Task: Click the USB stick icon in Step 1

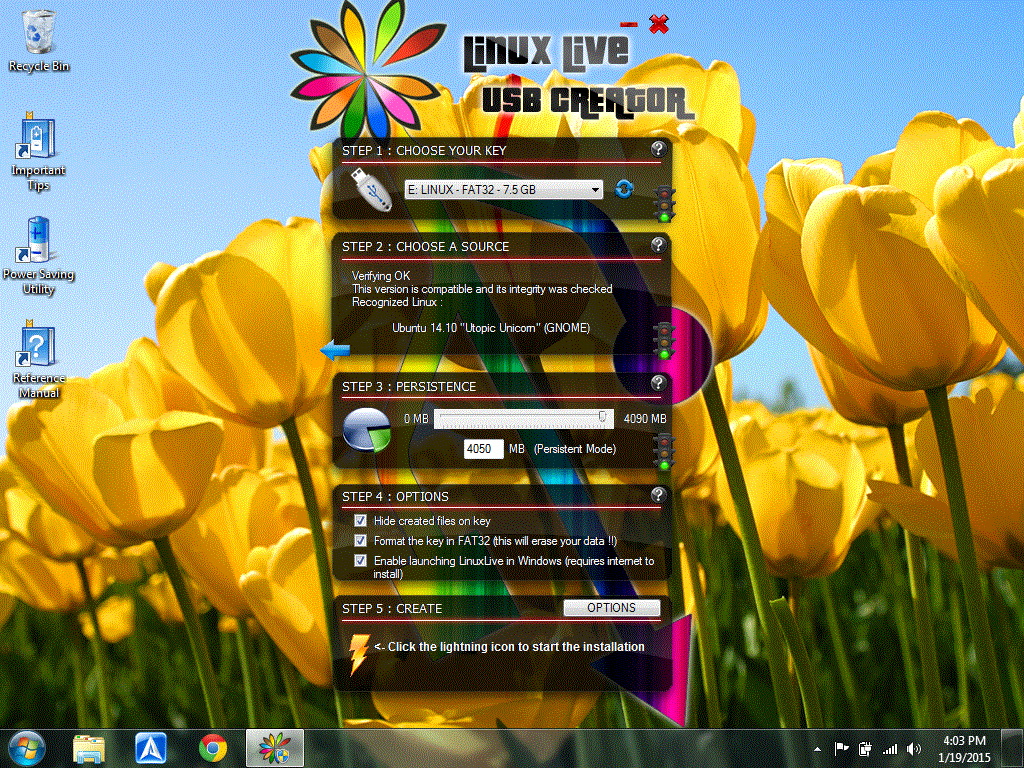Action: (x=371, y=189)
